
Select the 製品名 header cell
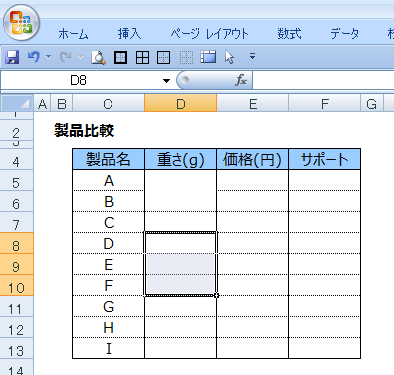pos(108,159)
